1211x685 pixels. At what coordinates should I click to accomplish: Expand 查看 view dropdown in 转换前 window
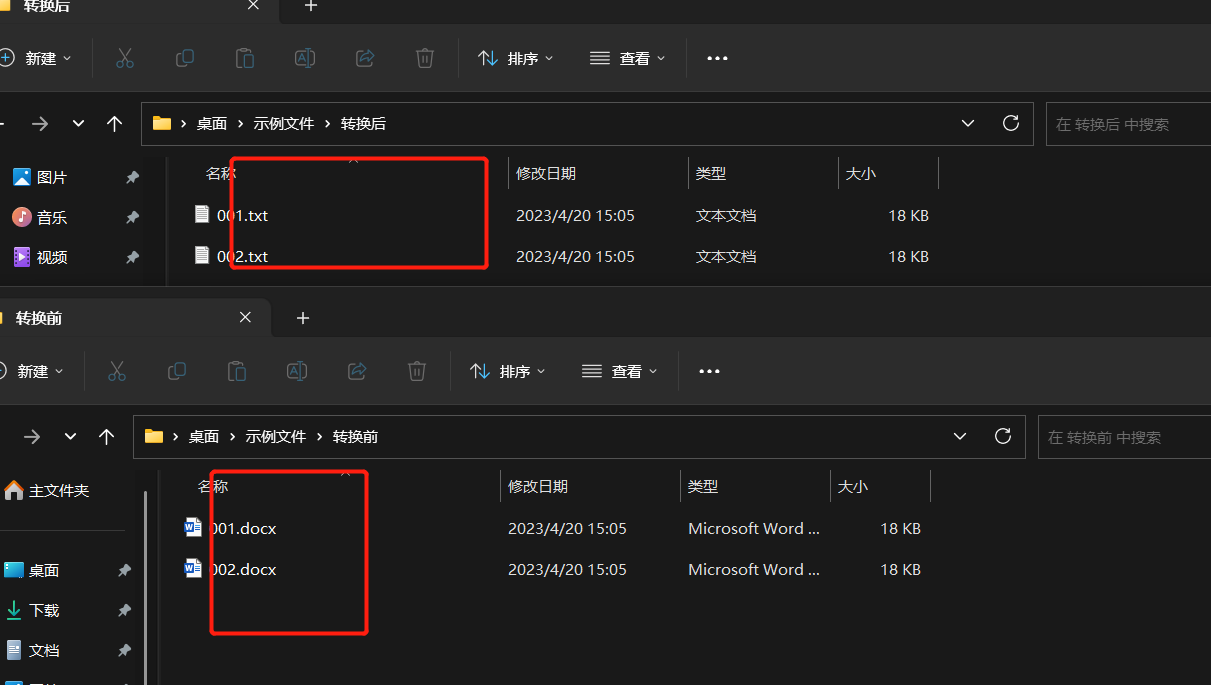pyautogui.click(x=619, y=371)
